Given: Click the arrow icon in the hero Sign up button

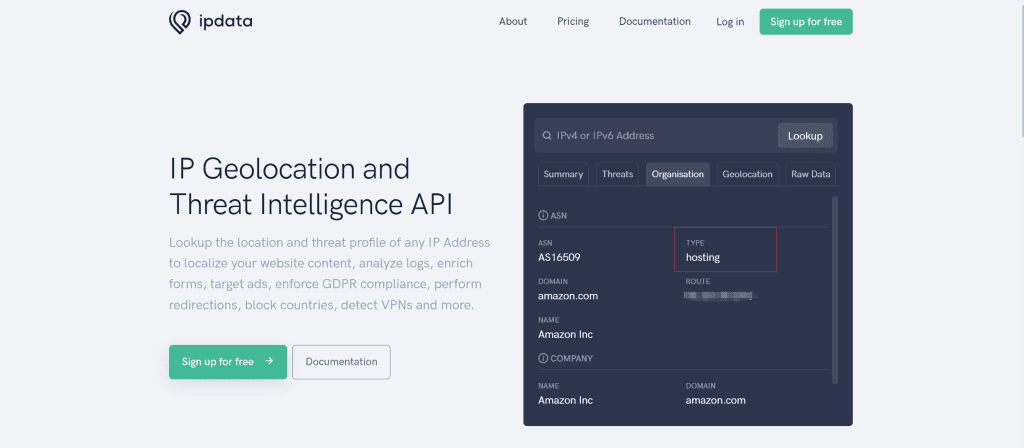Looking at the screenshot, I should [x=269, y=362].
